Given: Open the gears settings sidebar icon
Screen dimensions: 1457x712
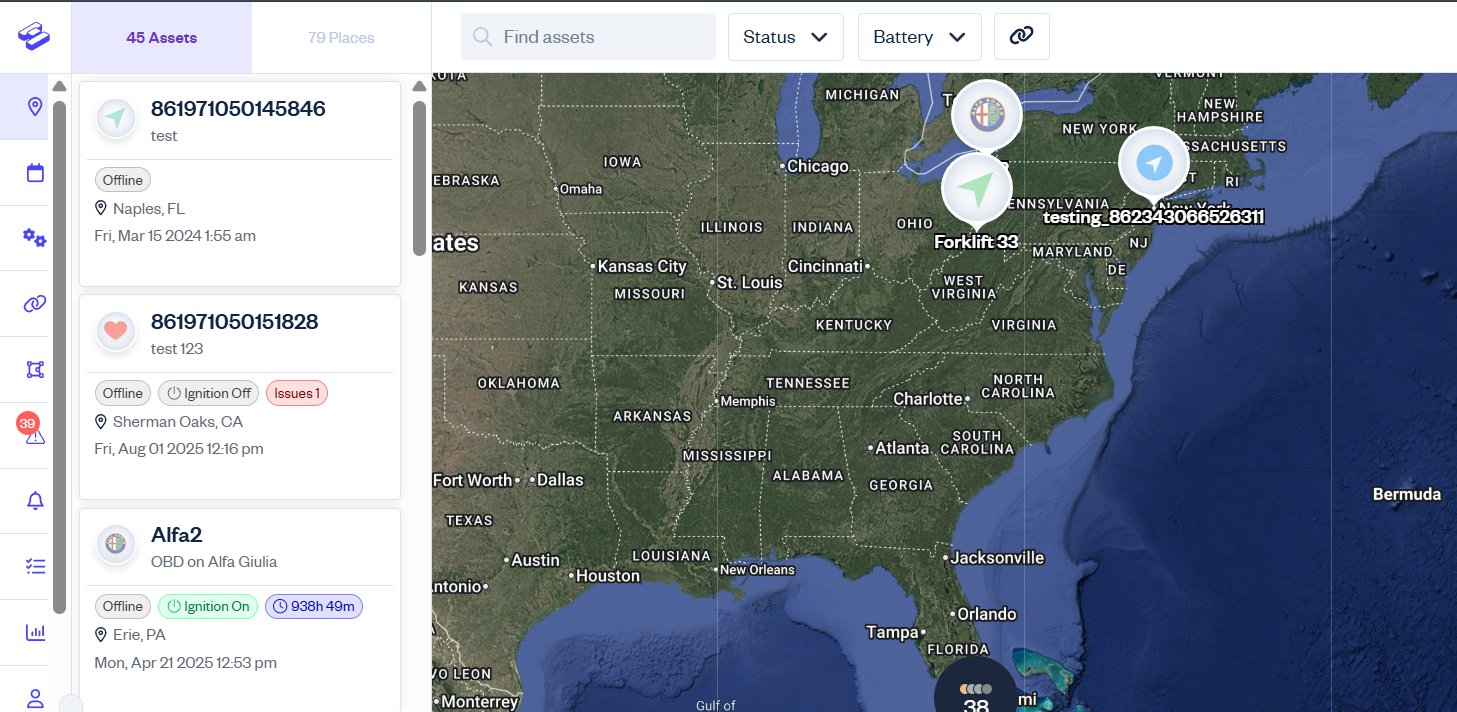Looking at the screenshot, I should pyautogui.click(x=35, y=238).
